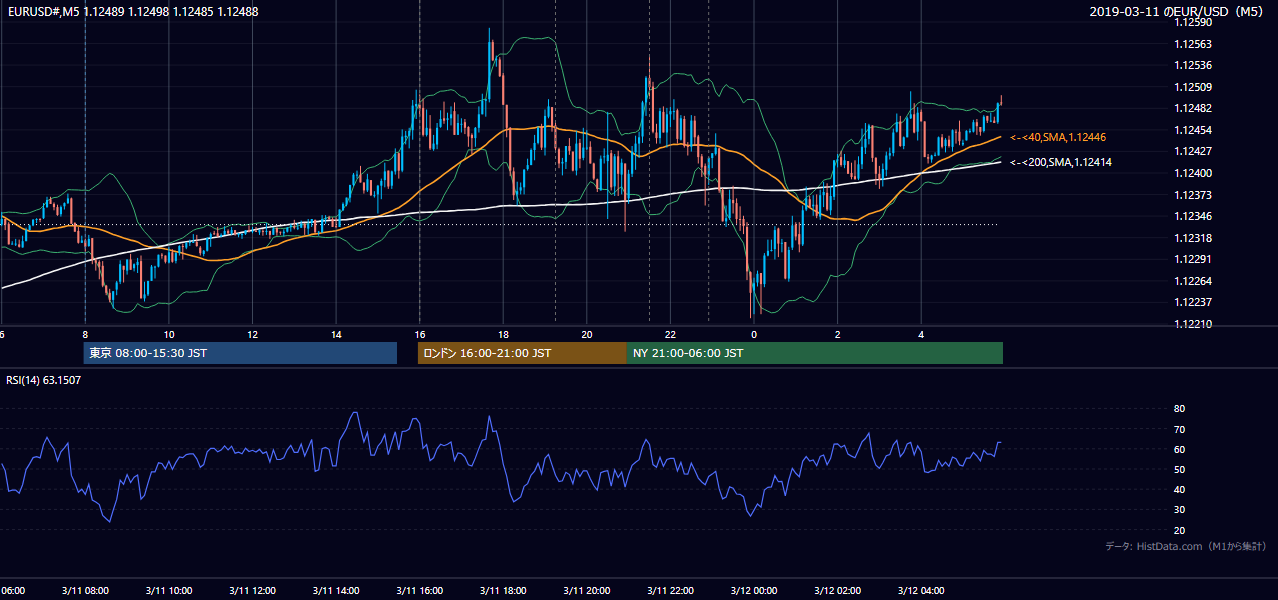1278x600 pixels.
Task: Click price level 1.12427 on axis
Action: click(x=1193, y=152)
